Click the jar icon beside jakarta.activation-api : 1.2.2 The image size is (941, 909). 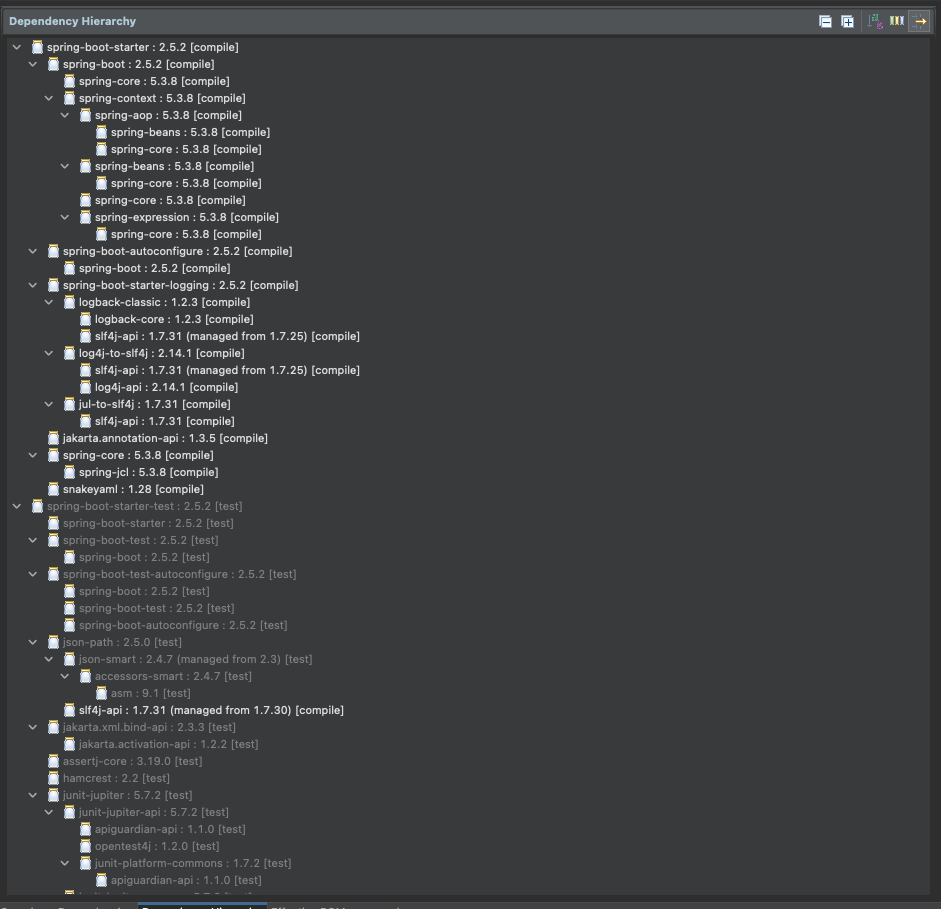(x=70, y=745)
